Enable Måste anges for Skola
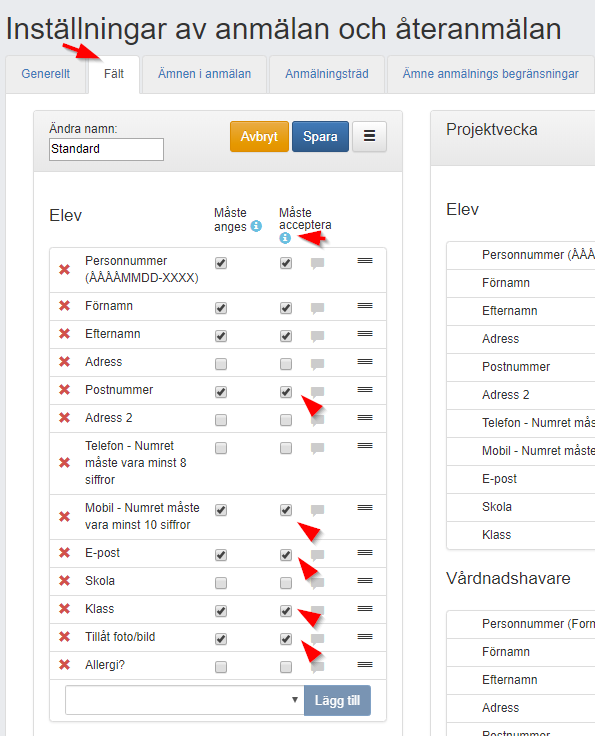Screen dimensions: 595x736 221,583
